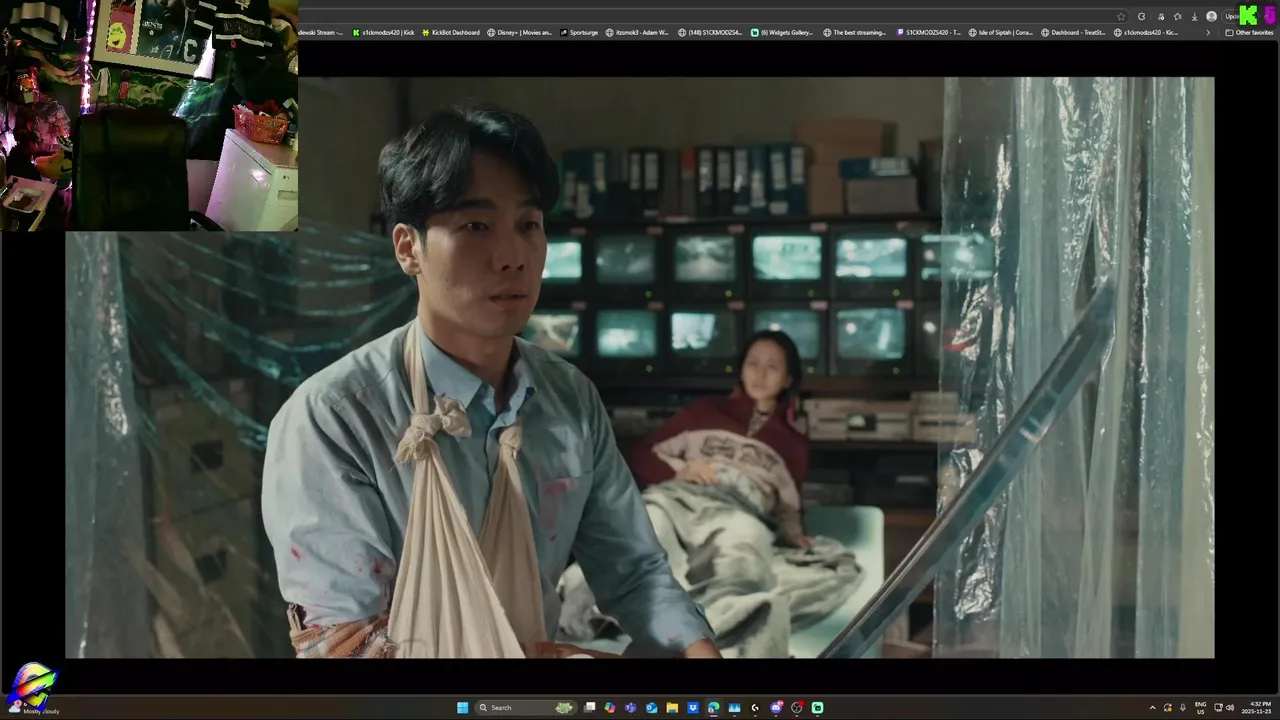1280x720 pixels.
Task: Open the volume speaker tray icon
Action: click(x=1231, y=707)
